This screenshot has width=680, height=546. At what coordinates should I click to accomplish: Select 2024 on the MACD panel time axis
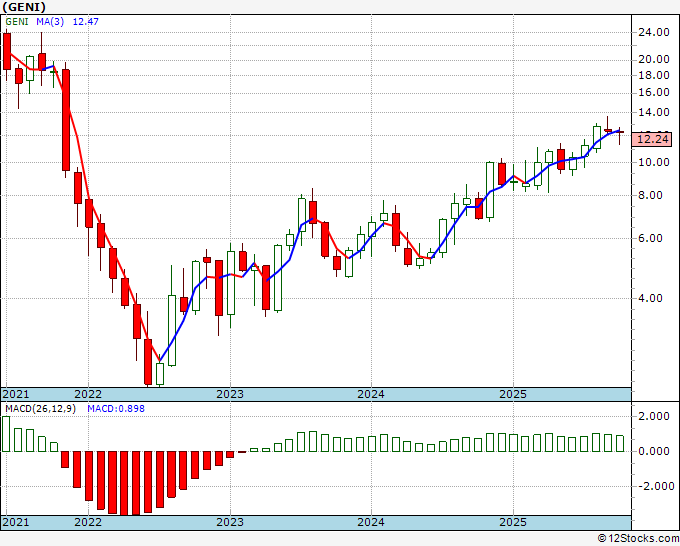coord(371,522)
